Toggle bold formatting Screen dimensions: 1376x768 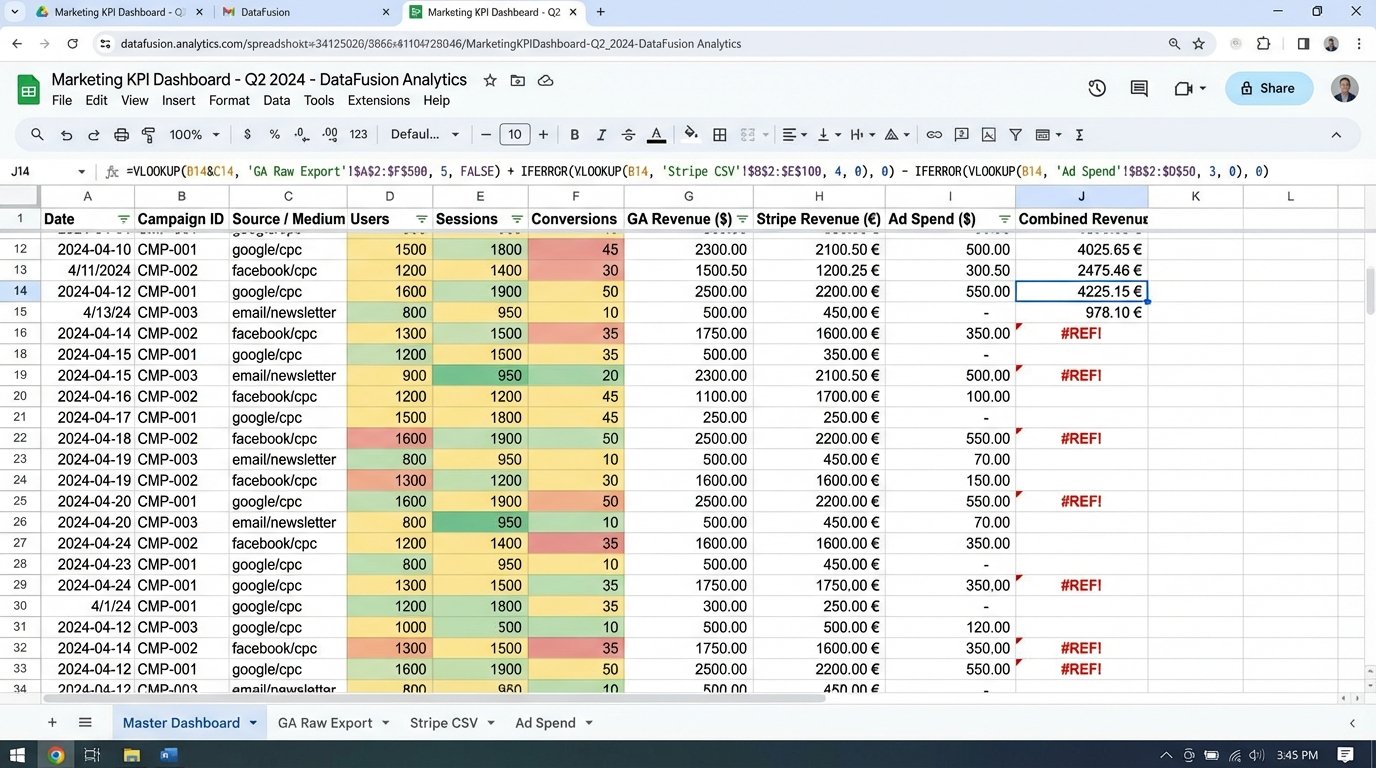point(574,134)
